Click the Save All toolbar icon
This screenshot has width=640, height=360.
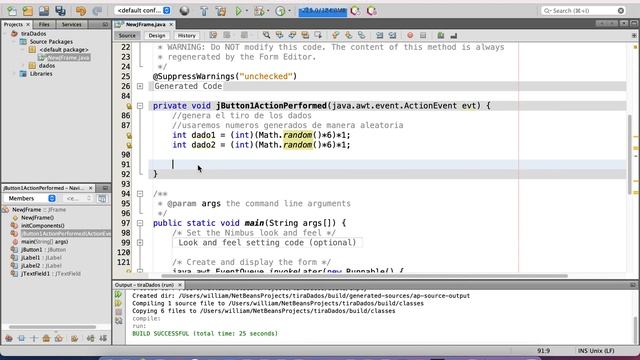point(60,11)
